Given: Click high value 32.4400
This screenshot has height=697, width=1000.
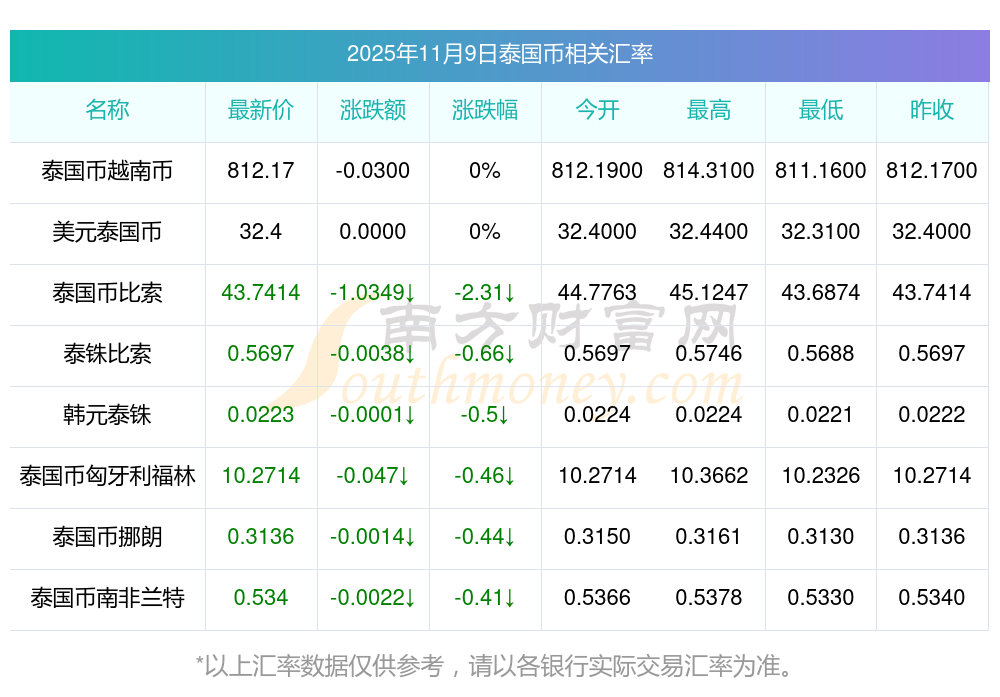Looking at the screenshot, I should [709, 231].
